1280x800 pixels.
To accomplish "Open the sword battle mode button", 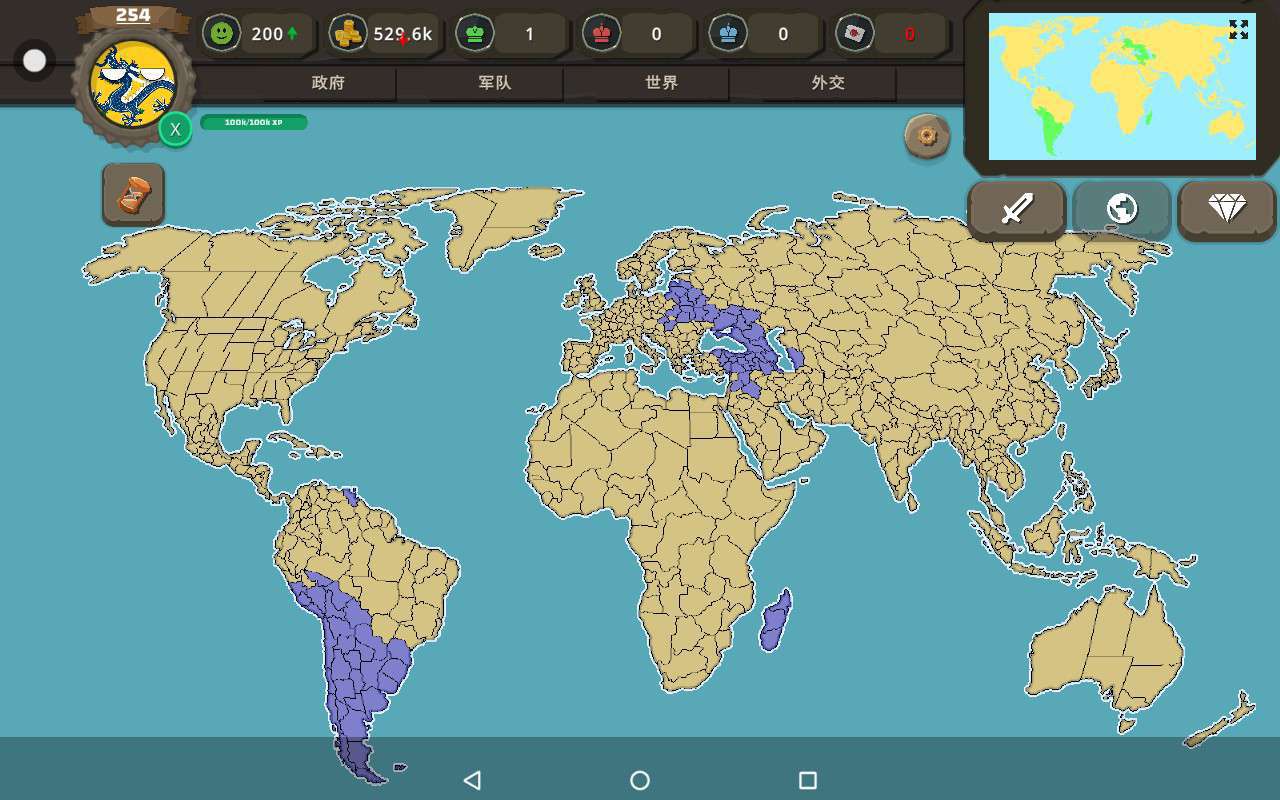I will pos(1017,209).
